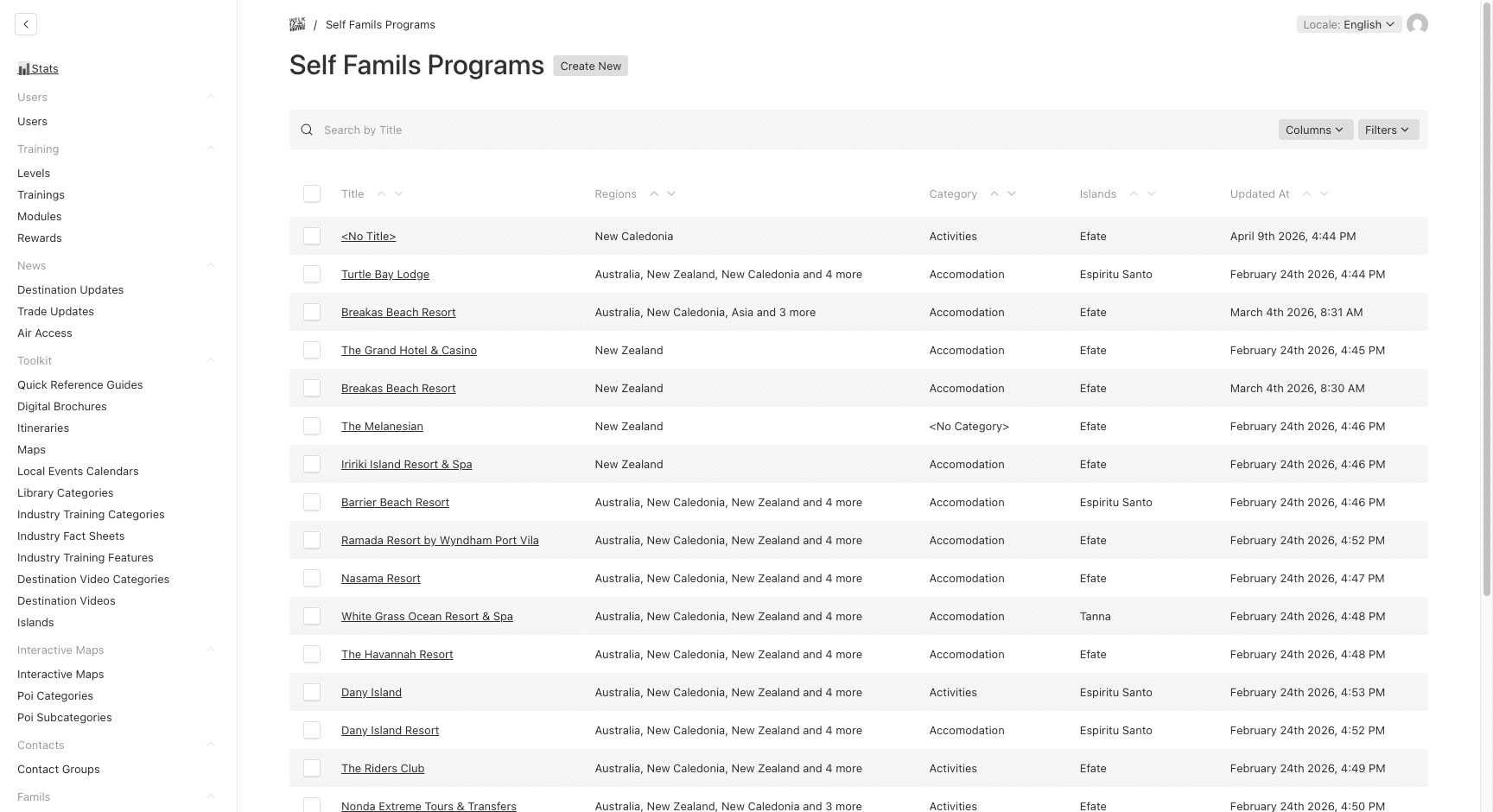1493x812 pixels.
Task: Collapse the Training section in the sidebar
Action: point(211,149)
